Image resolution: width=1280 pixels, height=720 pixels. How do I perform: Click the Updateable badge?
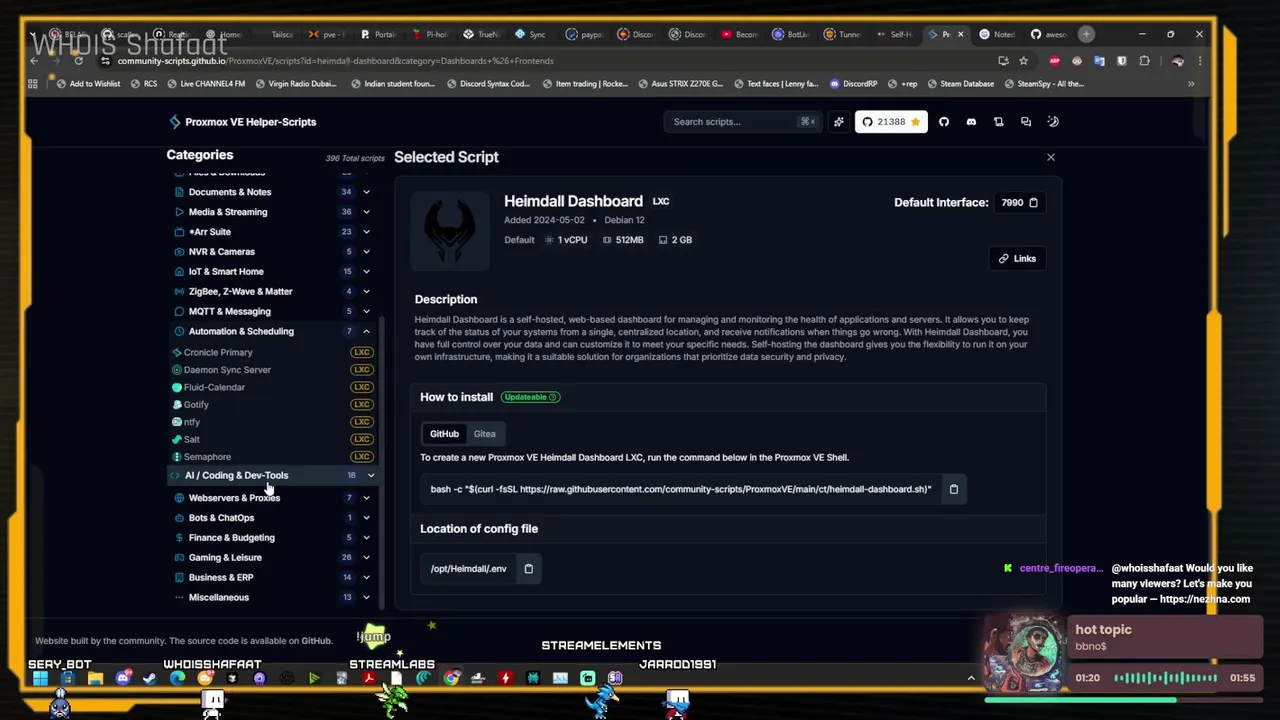(530, 397)
